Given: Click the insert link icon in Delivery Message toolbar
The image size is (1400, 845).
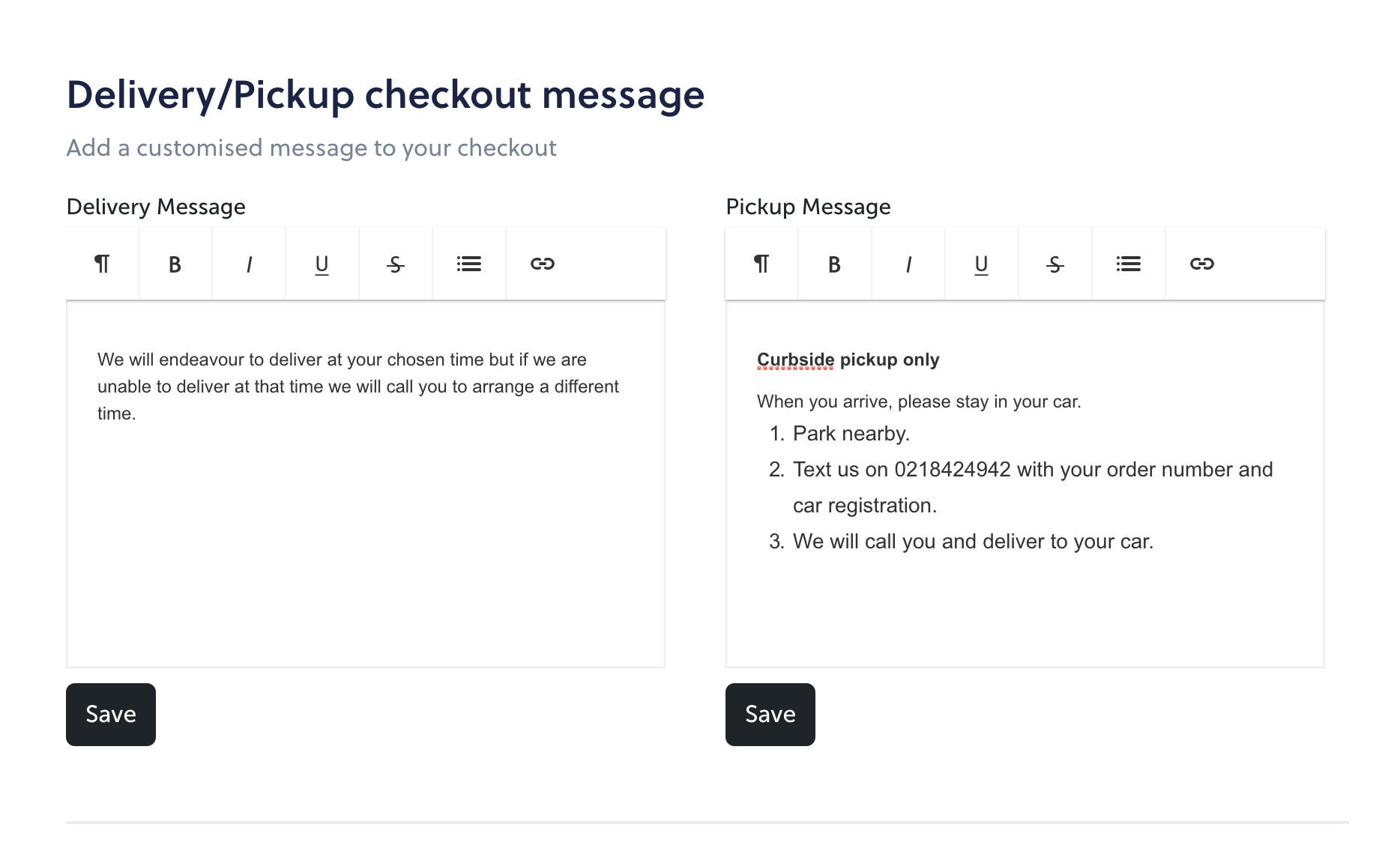Looking at the screenshot, I should [x=543, y=264].
